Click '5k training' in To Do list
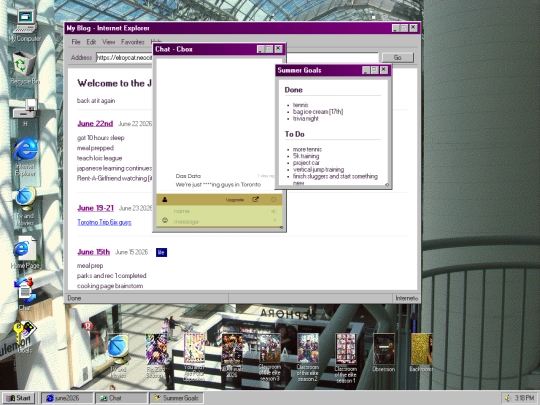 point(306,156)
